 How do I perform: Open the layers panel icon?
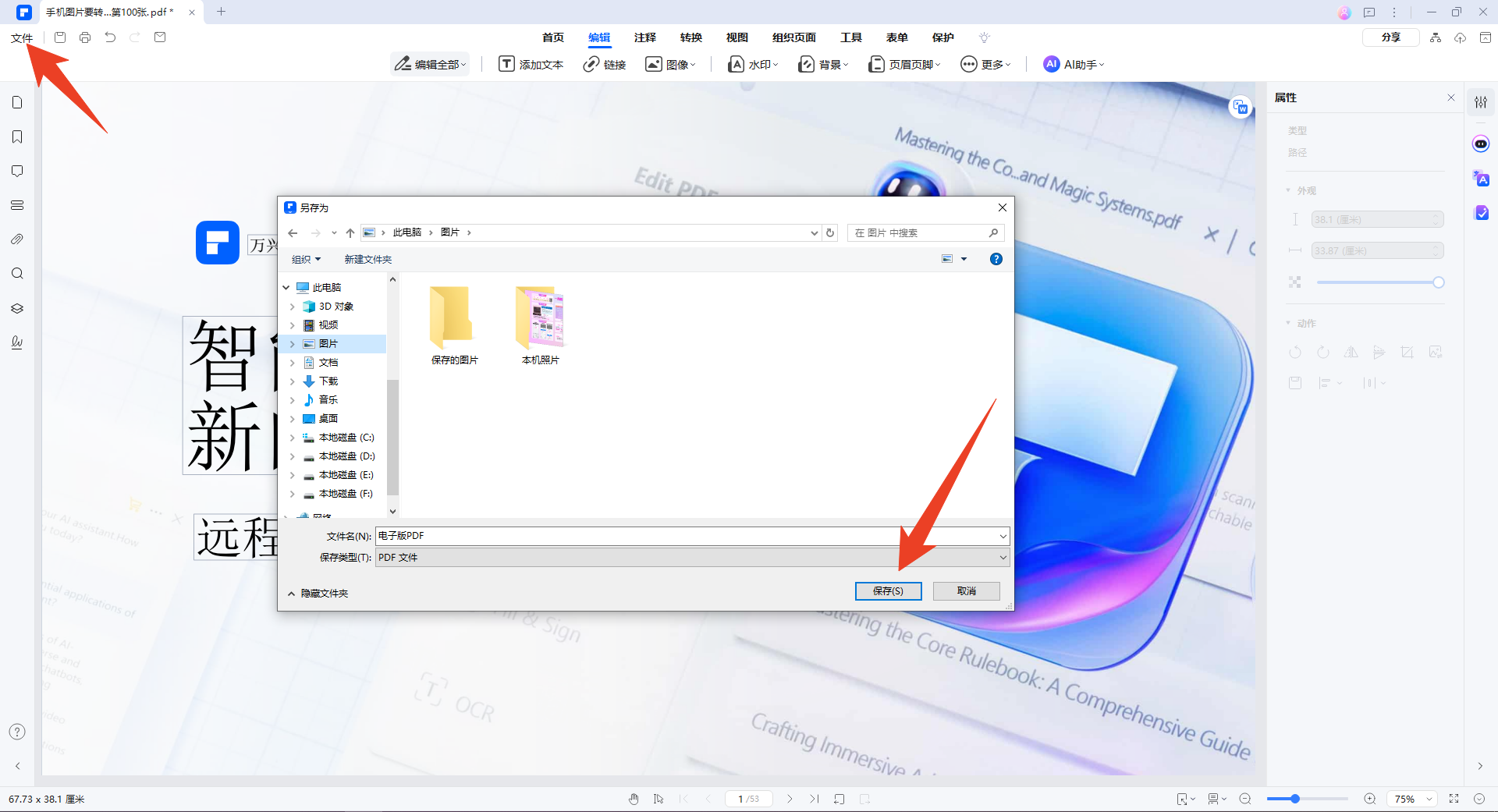coord(17,308)
